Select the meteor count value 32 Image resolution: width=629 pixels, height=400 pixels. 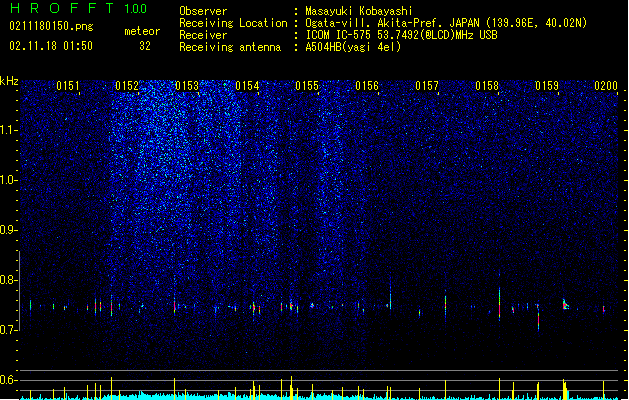(145, 46)
